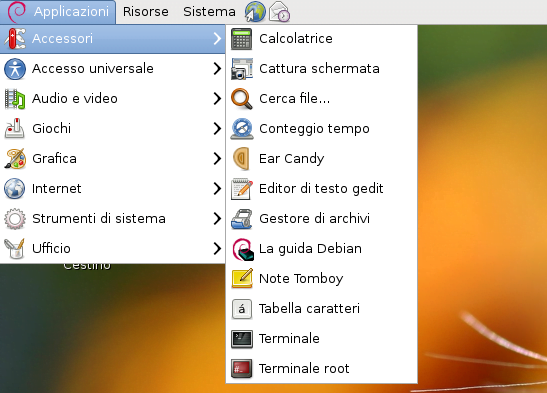Launch Calcolatrice from the submenu
The width and height of the screenshot is (547, 393).
click(322, 38)
